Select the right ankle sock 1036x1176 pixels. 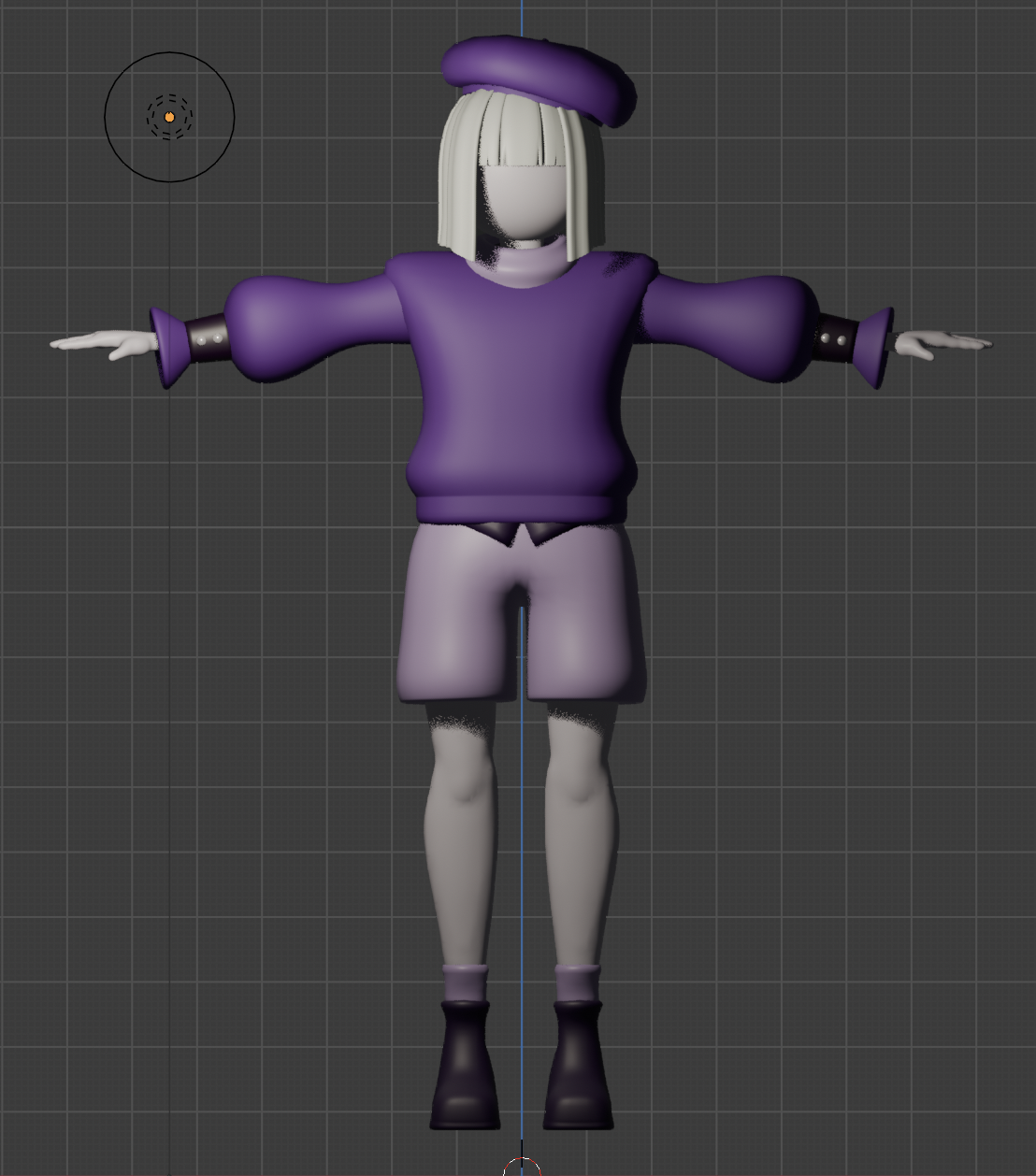(x=578, y=982)
